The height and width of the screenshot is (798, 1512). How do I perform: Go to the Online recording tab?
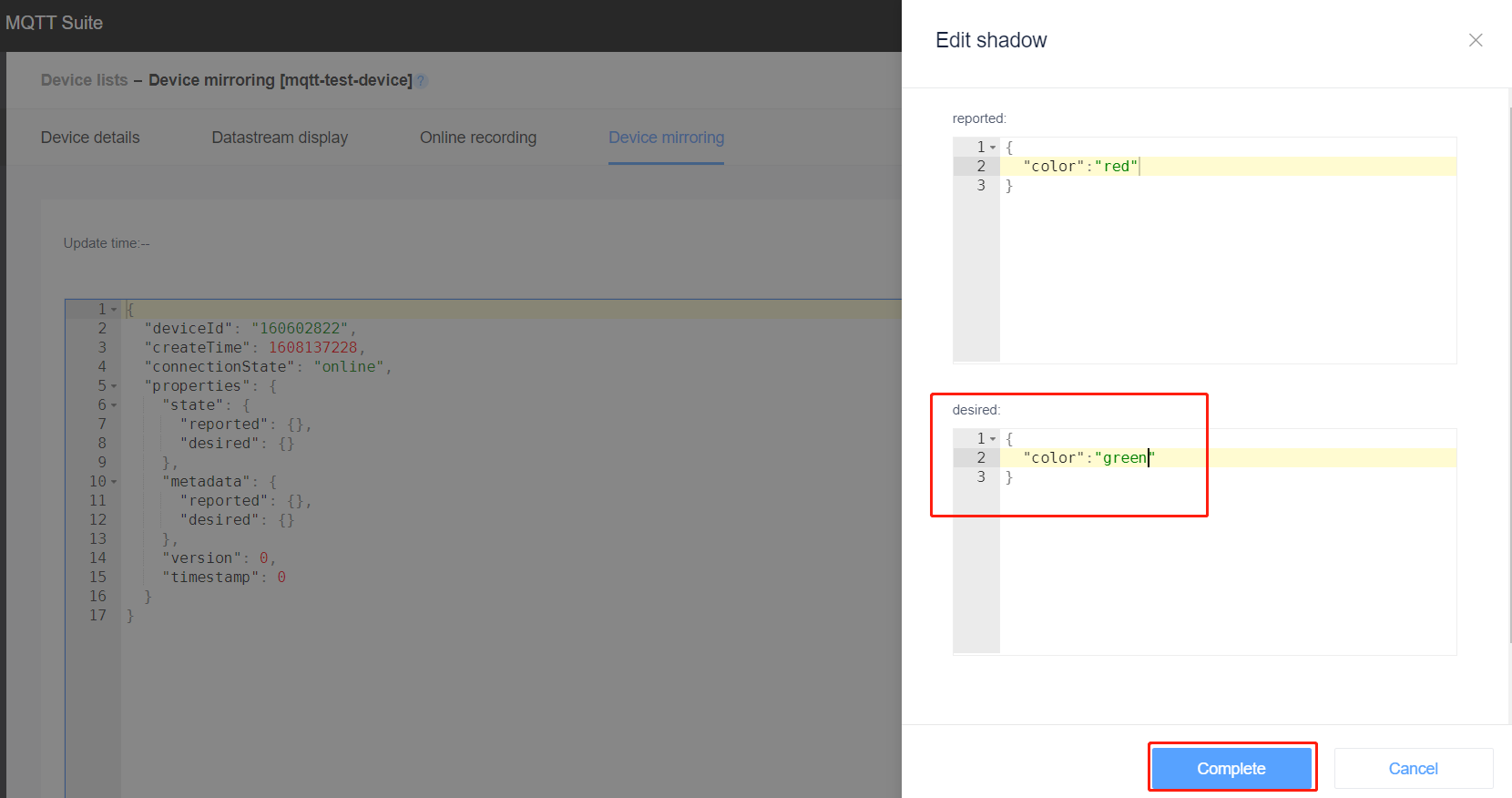(x=478, y=138)
